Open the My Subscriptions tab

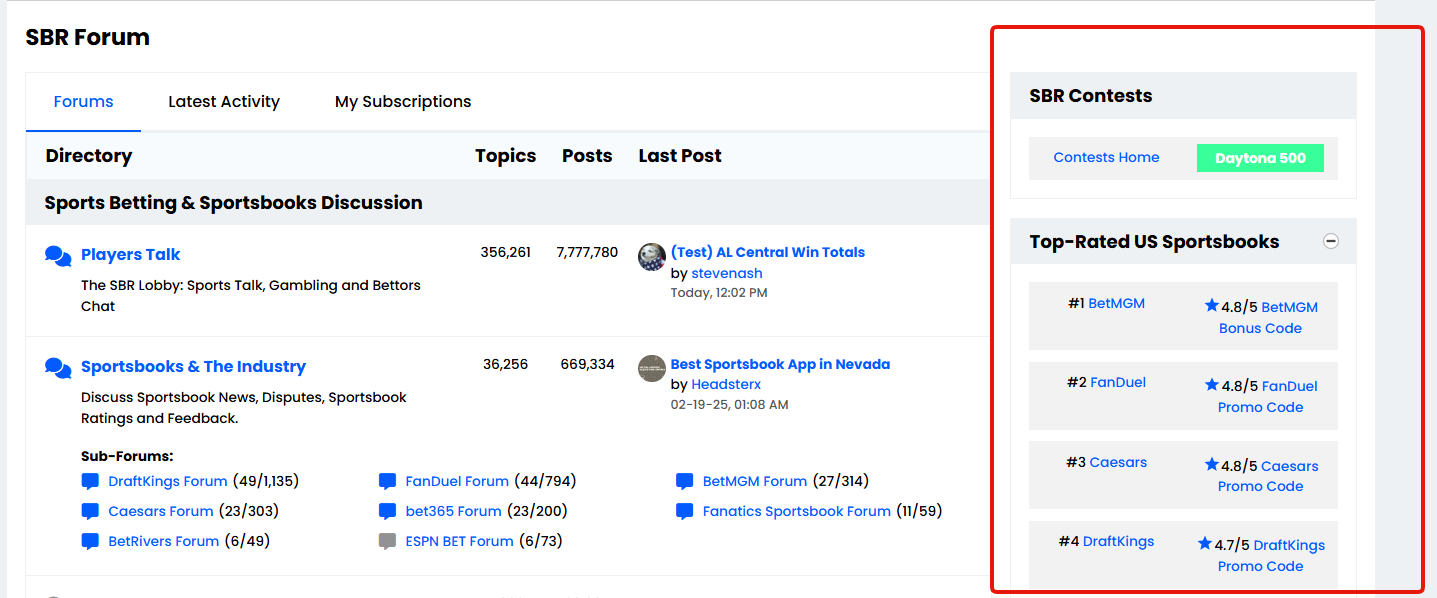[x=403, y=102]
